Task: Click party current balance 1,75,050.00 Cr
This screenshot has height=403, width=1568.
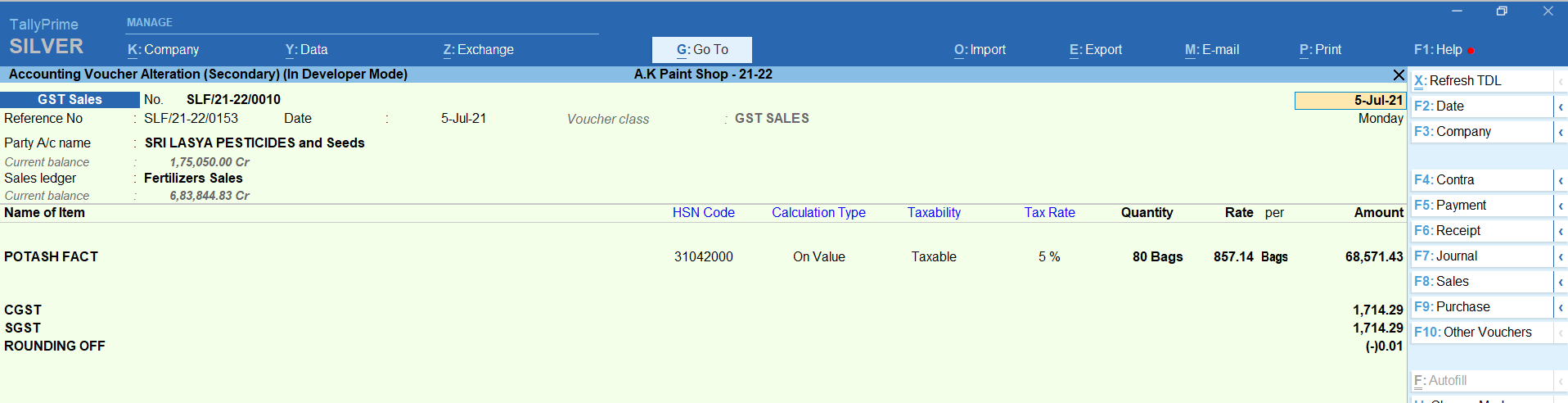Action: click(210, 162)
